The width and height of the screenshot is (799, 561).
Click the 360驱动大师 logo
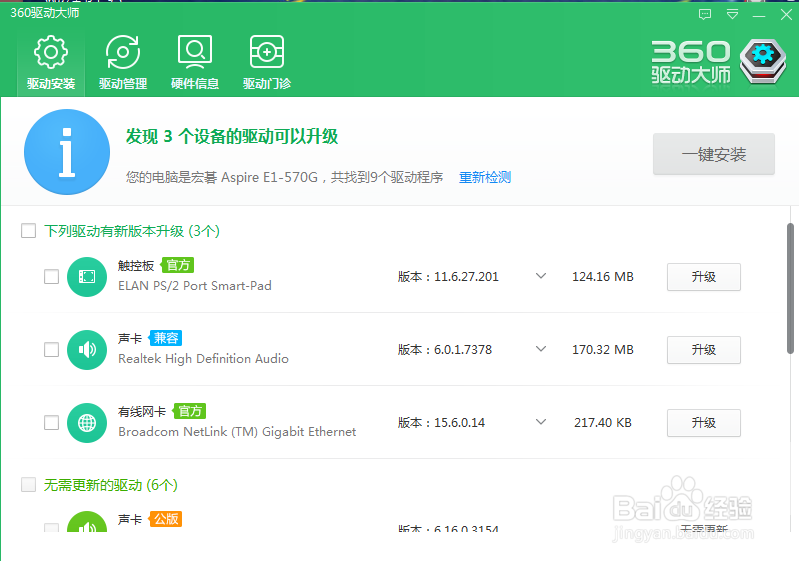[719, 62]
